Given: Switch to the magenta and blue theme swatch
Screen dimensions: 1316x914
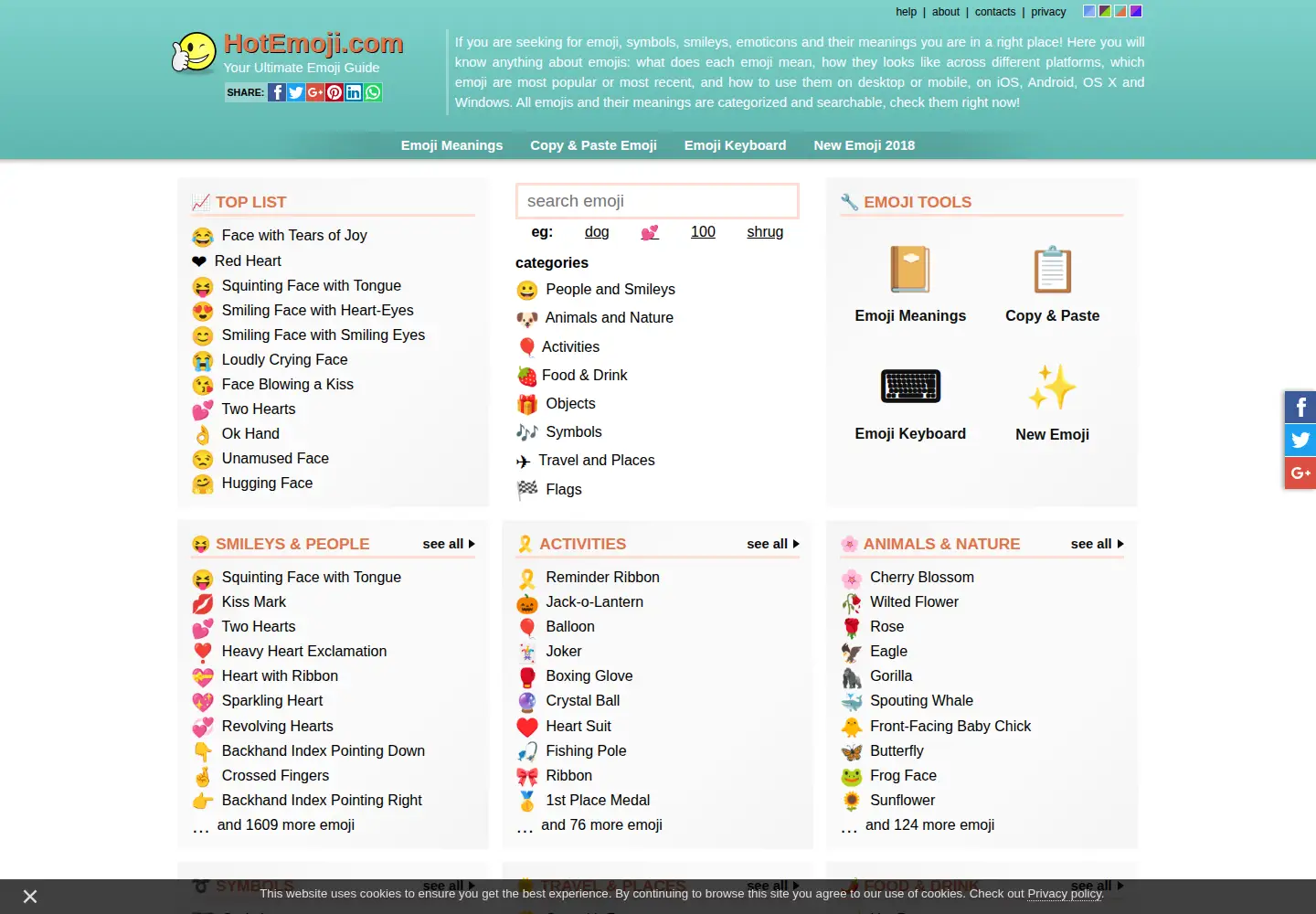Looking at the screenshot, I should pos(1136,11).
